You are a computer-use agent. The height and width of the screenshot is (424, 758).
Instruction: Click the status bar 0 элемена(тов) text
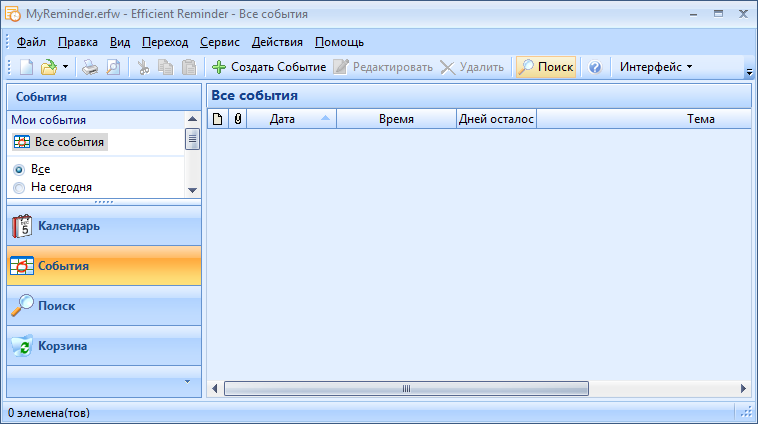click(x=49, y=413)
